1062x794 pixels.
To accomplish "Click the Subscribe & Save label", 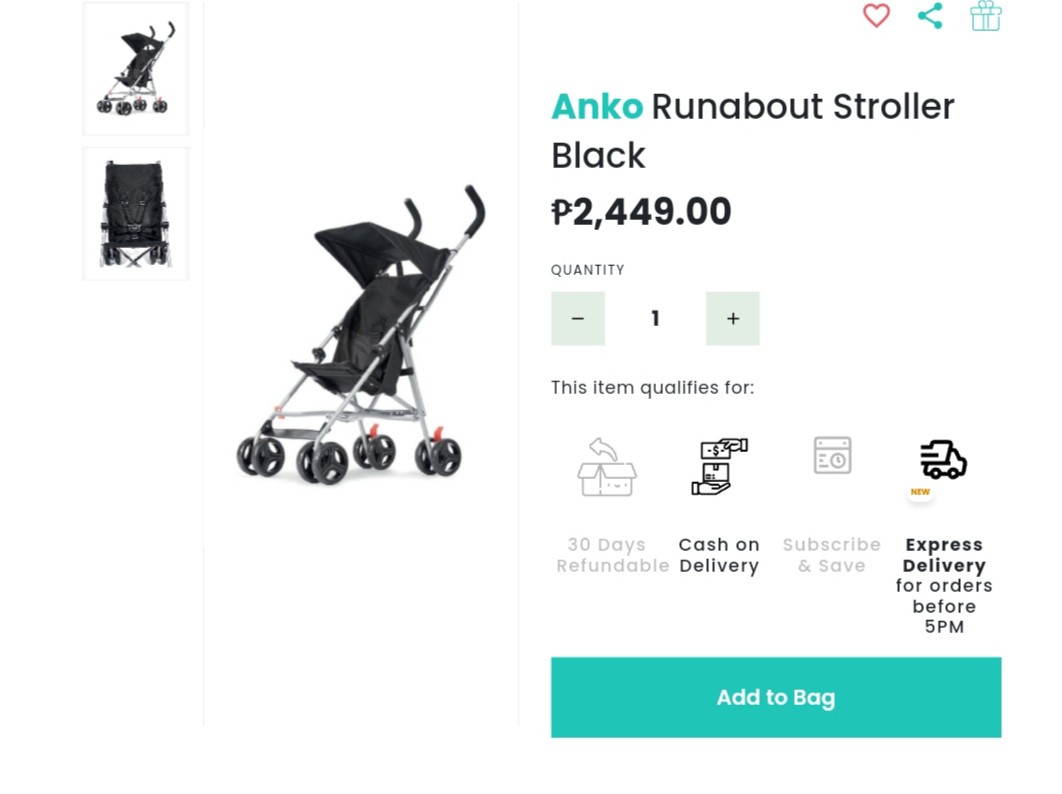I will (832, 555).
